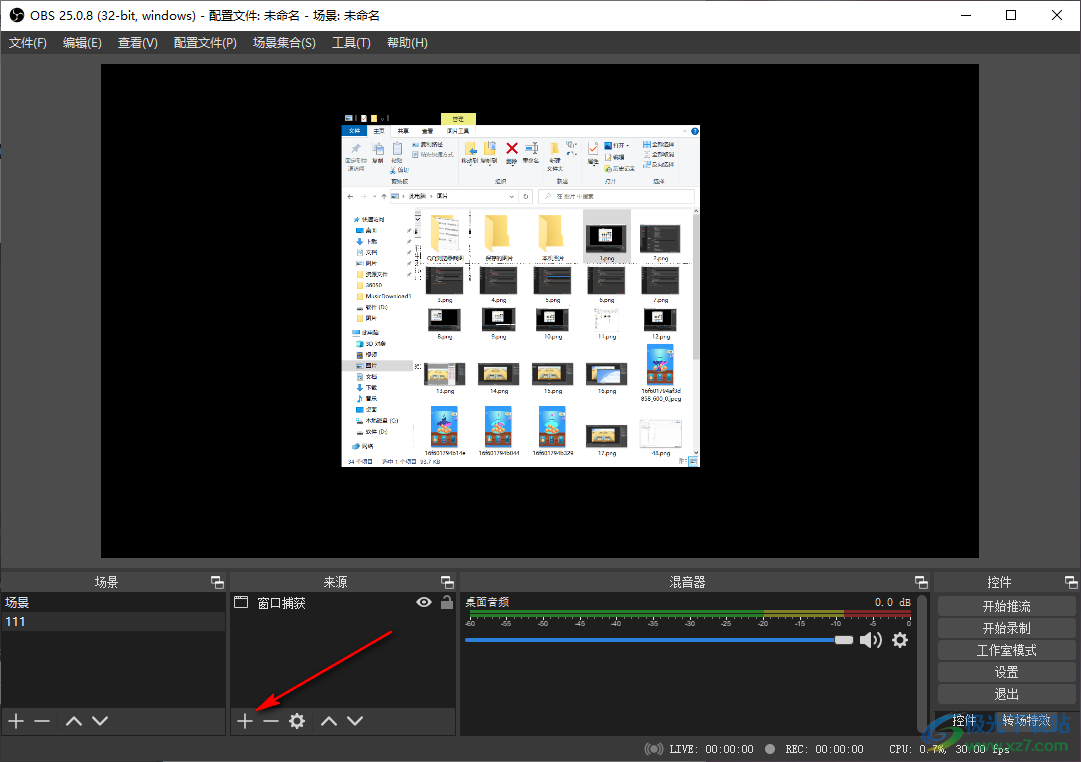Undock the 混音器 panel
Image resolution: width=1081 pixels, height=762 pixels.
click(x=921, y=582)
